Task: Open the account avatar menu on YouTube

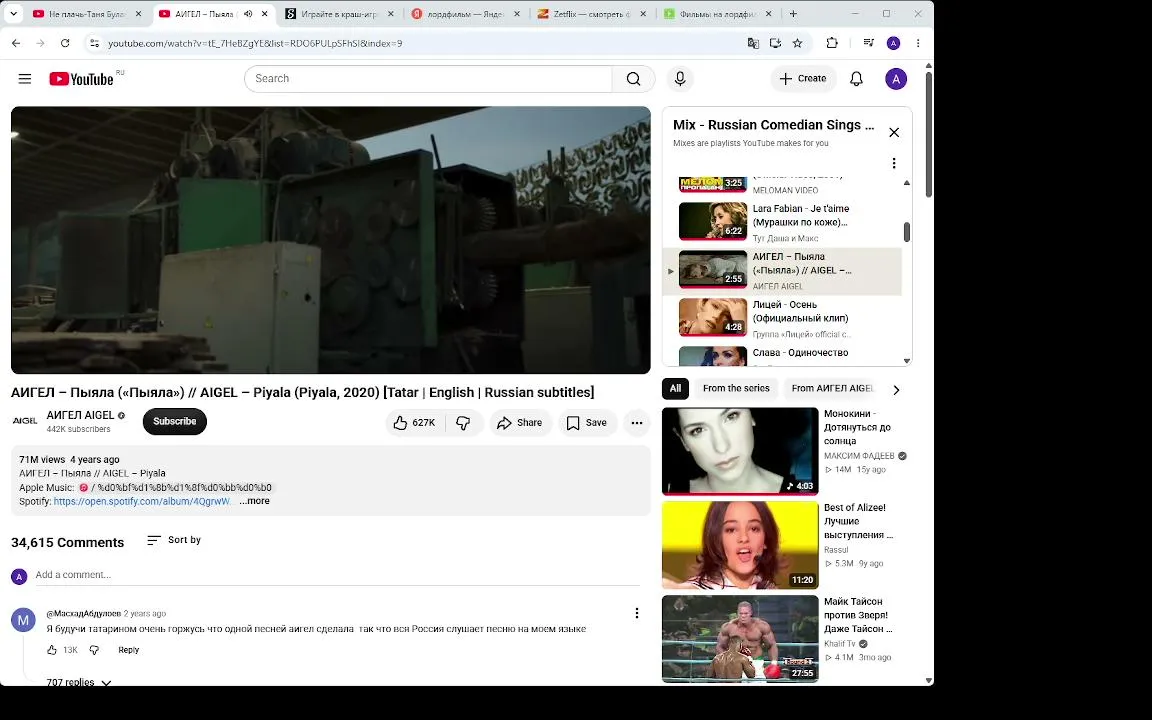Action: (x=896, y=79)
